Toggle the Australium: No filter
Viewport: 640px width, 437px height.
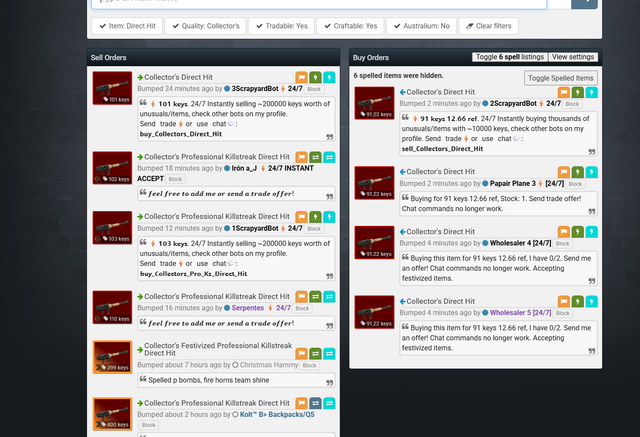421,26
